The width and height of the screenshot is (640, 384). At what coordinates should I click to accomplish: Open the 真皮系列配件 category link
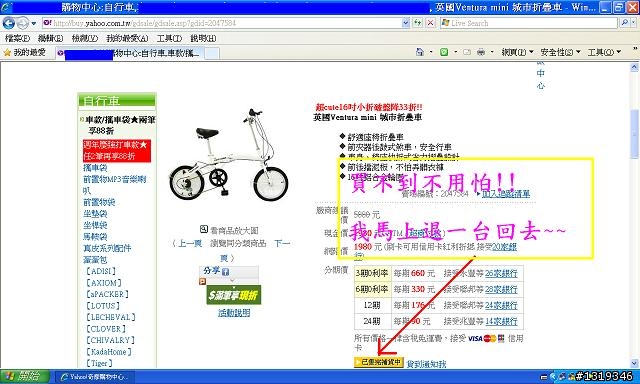coord(107,248)
